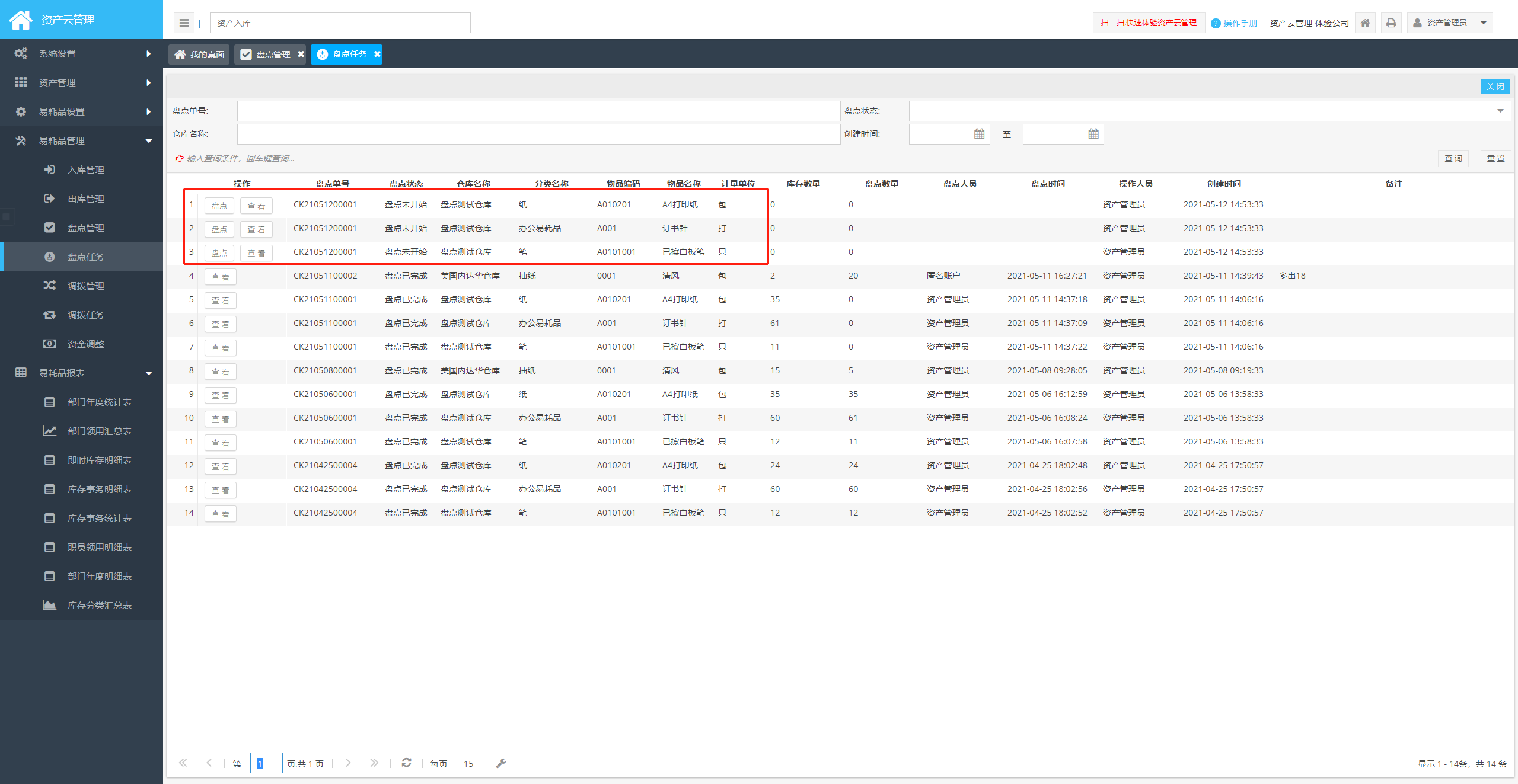Open 调拨任务 in sidebar
Image resolution: width=1518 pixels, height=784 pixels.
click(x=81, y=315)
